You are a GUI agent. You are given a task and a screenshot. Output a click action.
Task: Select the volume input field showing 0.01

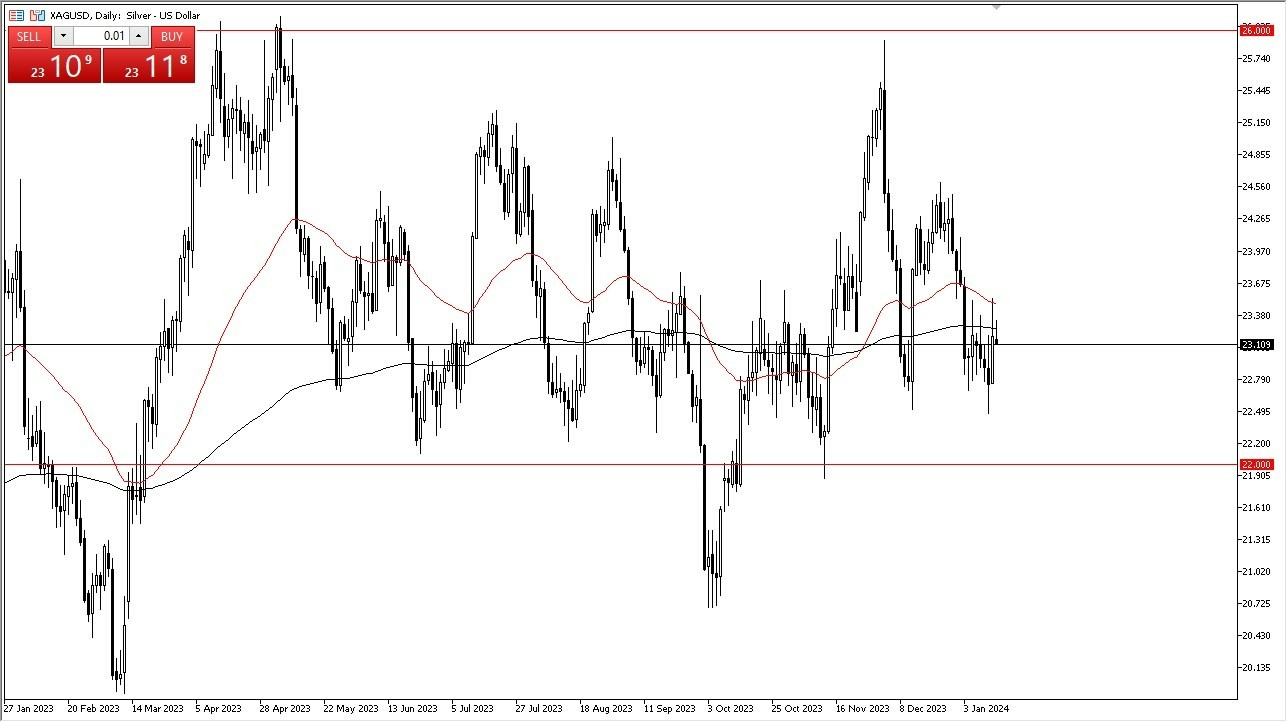click(100, 36)
